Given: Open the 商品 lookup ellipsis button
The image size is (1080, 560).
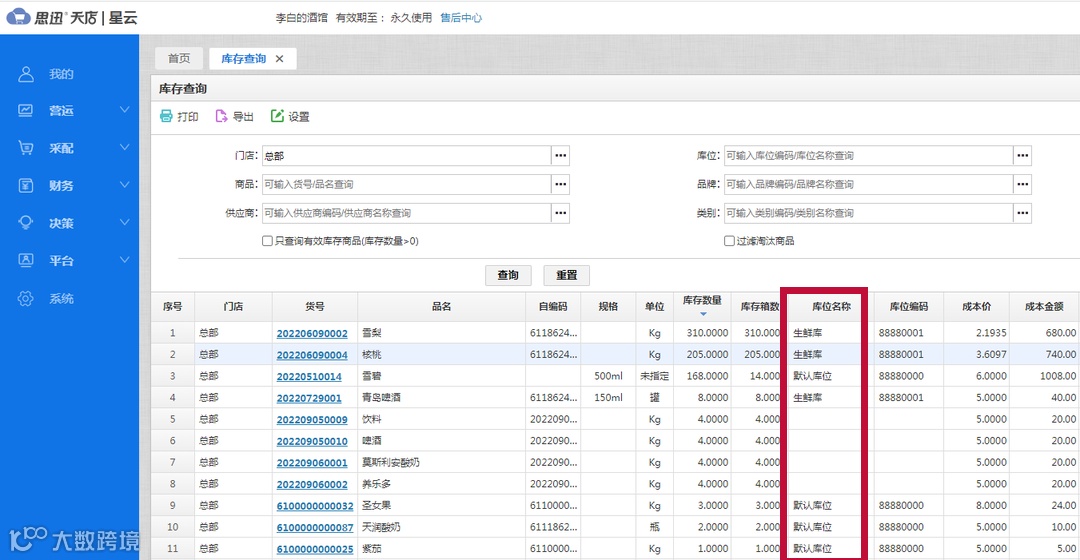Looking at the screenshot, I should (x=561, y=185).
